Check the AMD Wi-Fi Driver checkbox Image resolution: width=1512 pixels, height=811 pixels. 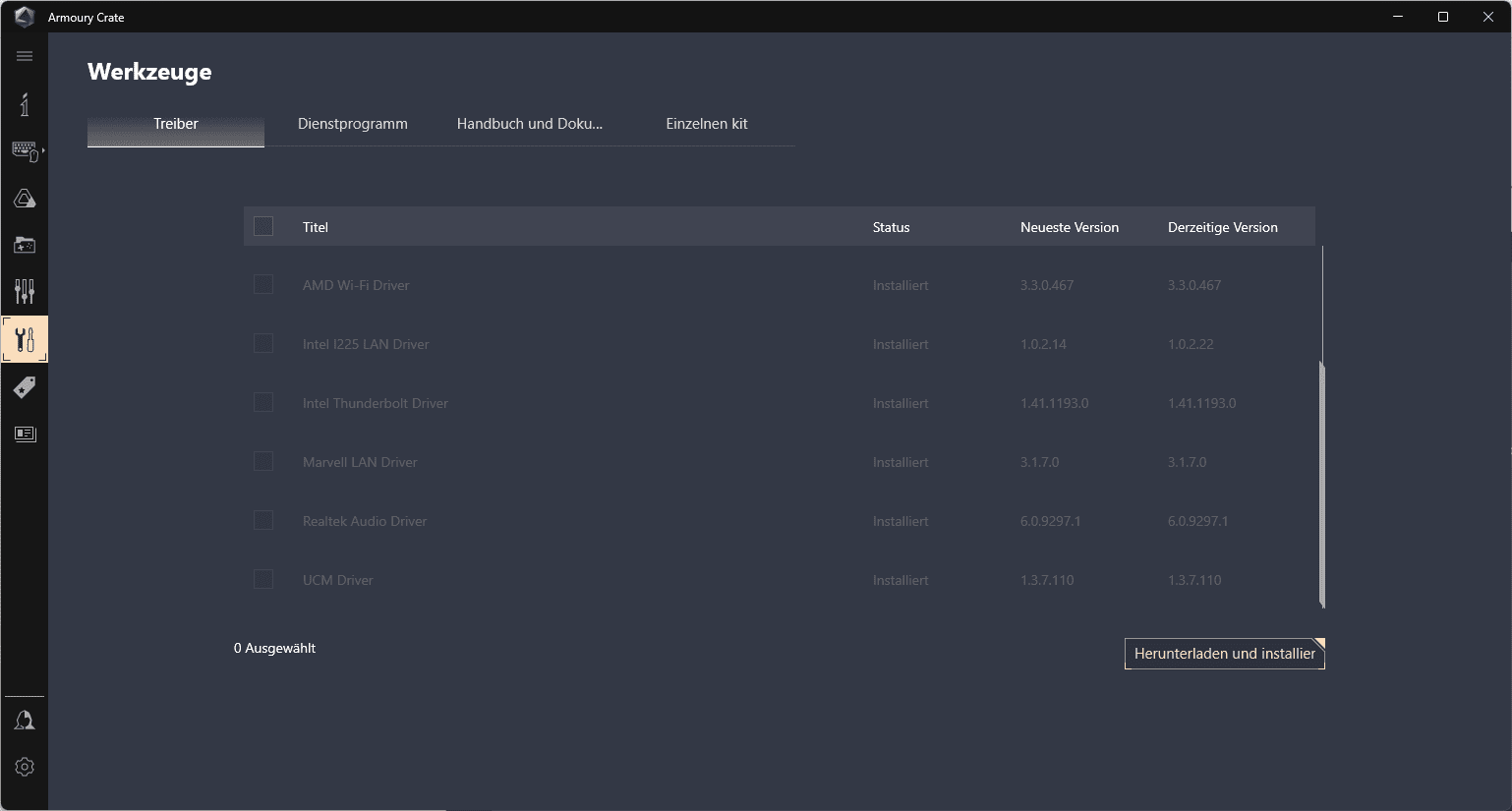263,284
